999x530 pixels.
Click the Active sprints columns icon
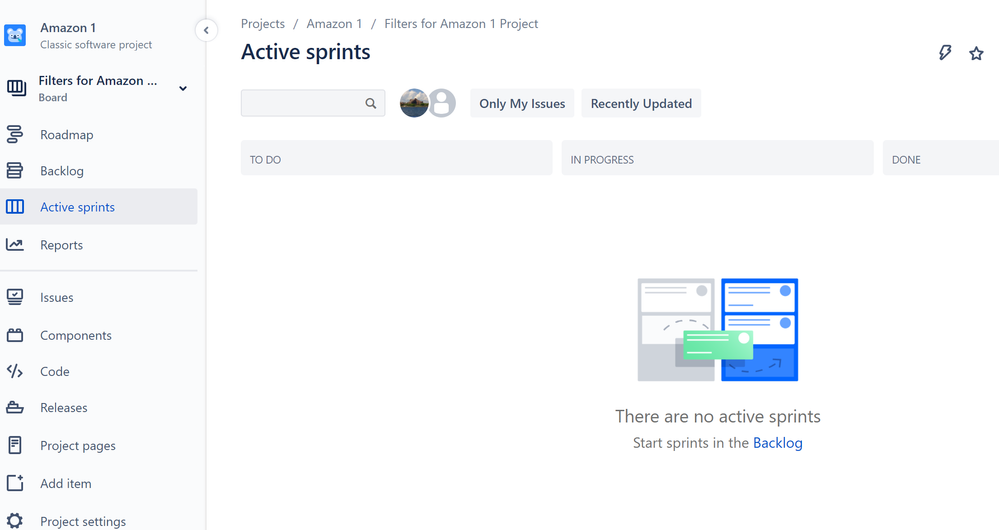(15, 206)
